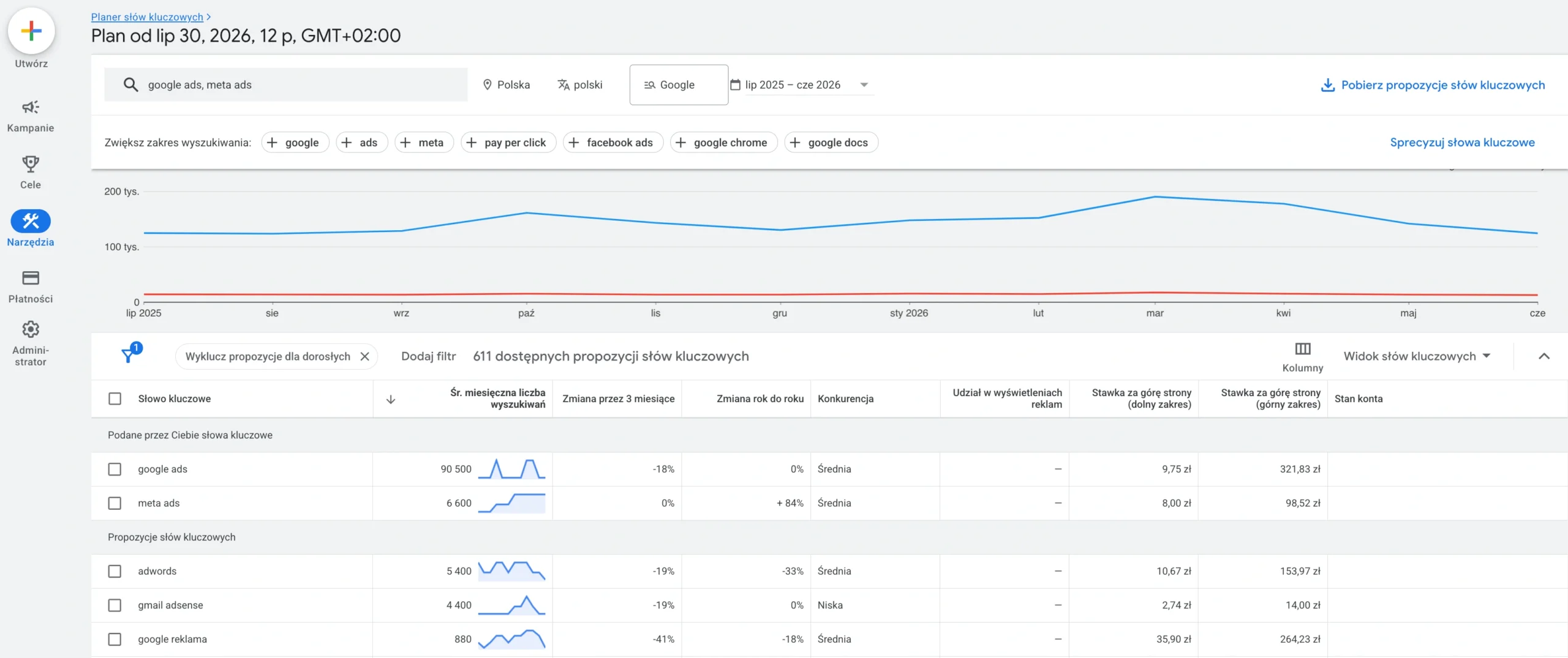Click the calendar icon next to date range
The image size is (1568, 658).
(x=736, y=85)
